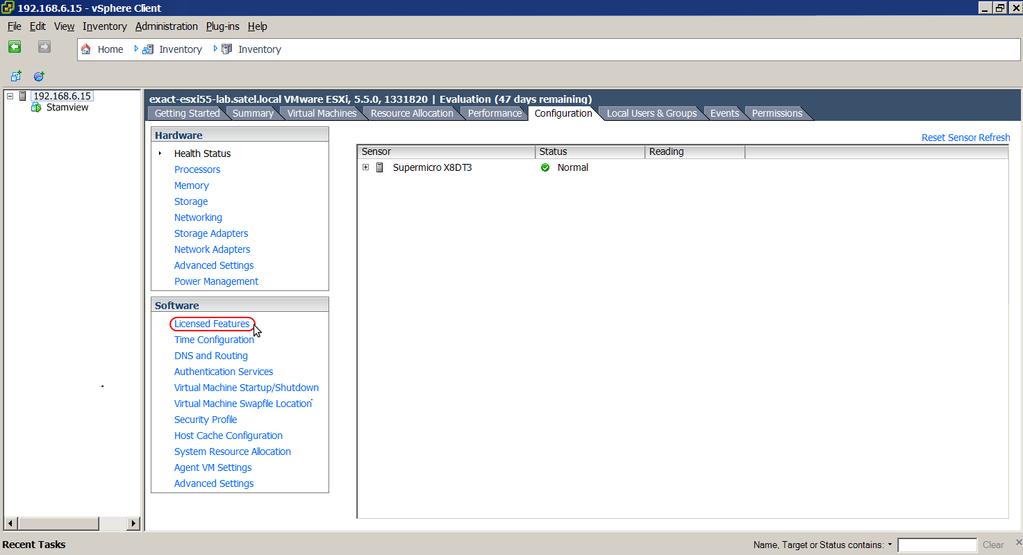Open Networking under Hardware

tap(198, 217)
